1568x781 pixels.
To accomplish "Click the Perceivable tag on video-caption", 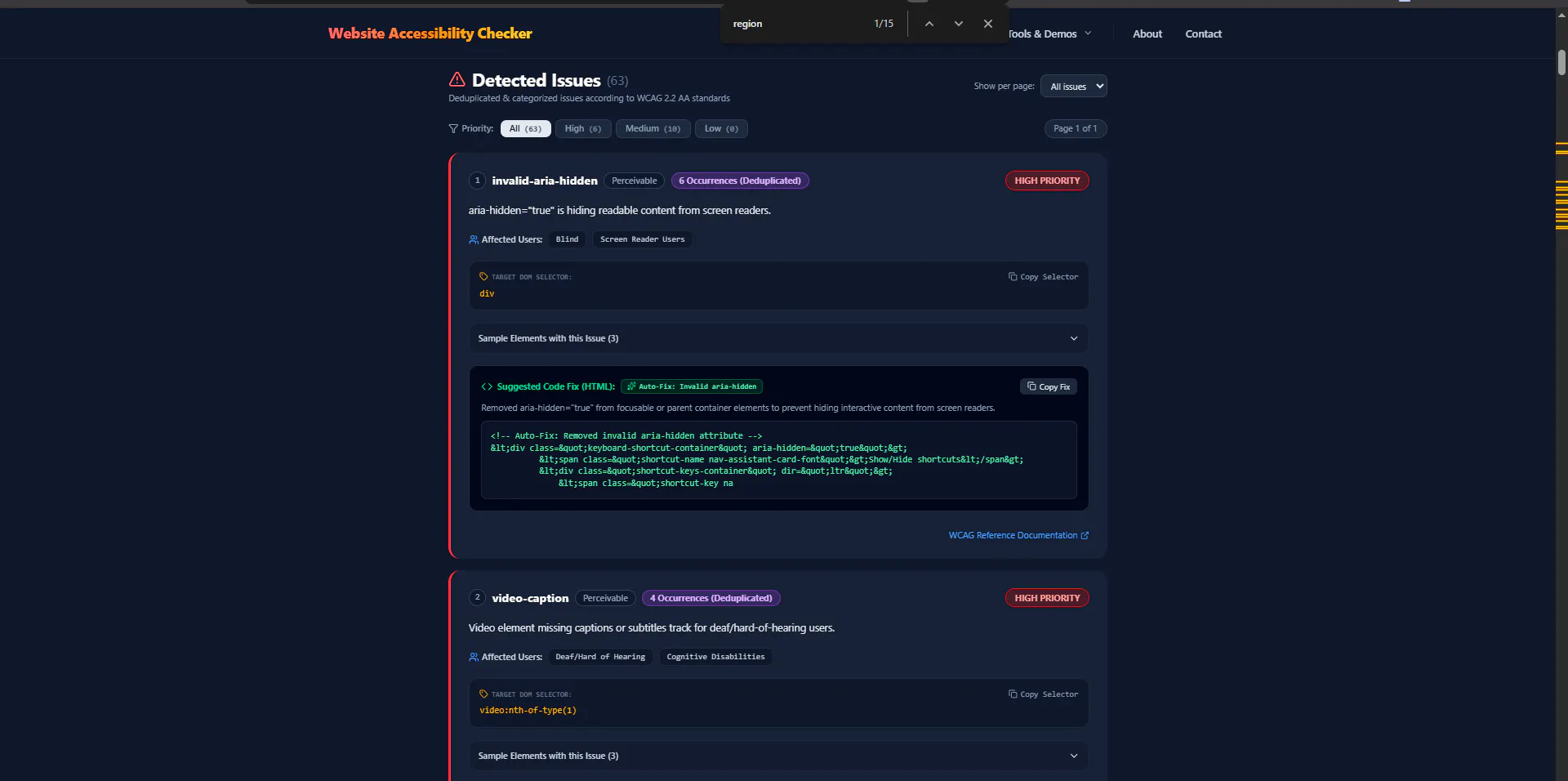I will point(605,598).
